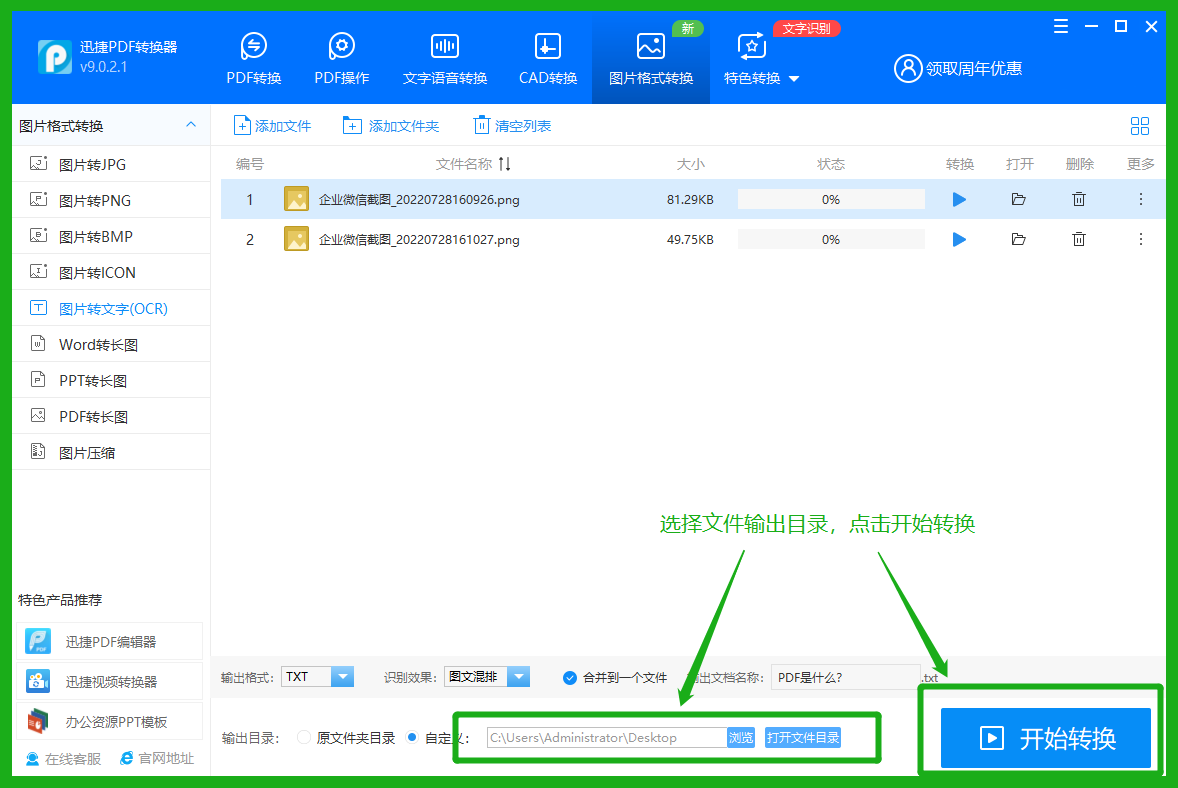Start conversion of file 20220728160926.png
The height and width of the screenshot is (788, 1178).
959,199
